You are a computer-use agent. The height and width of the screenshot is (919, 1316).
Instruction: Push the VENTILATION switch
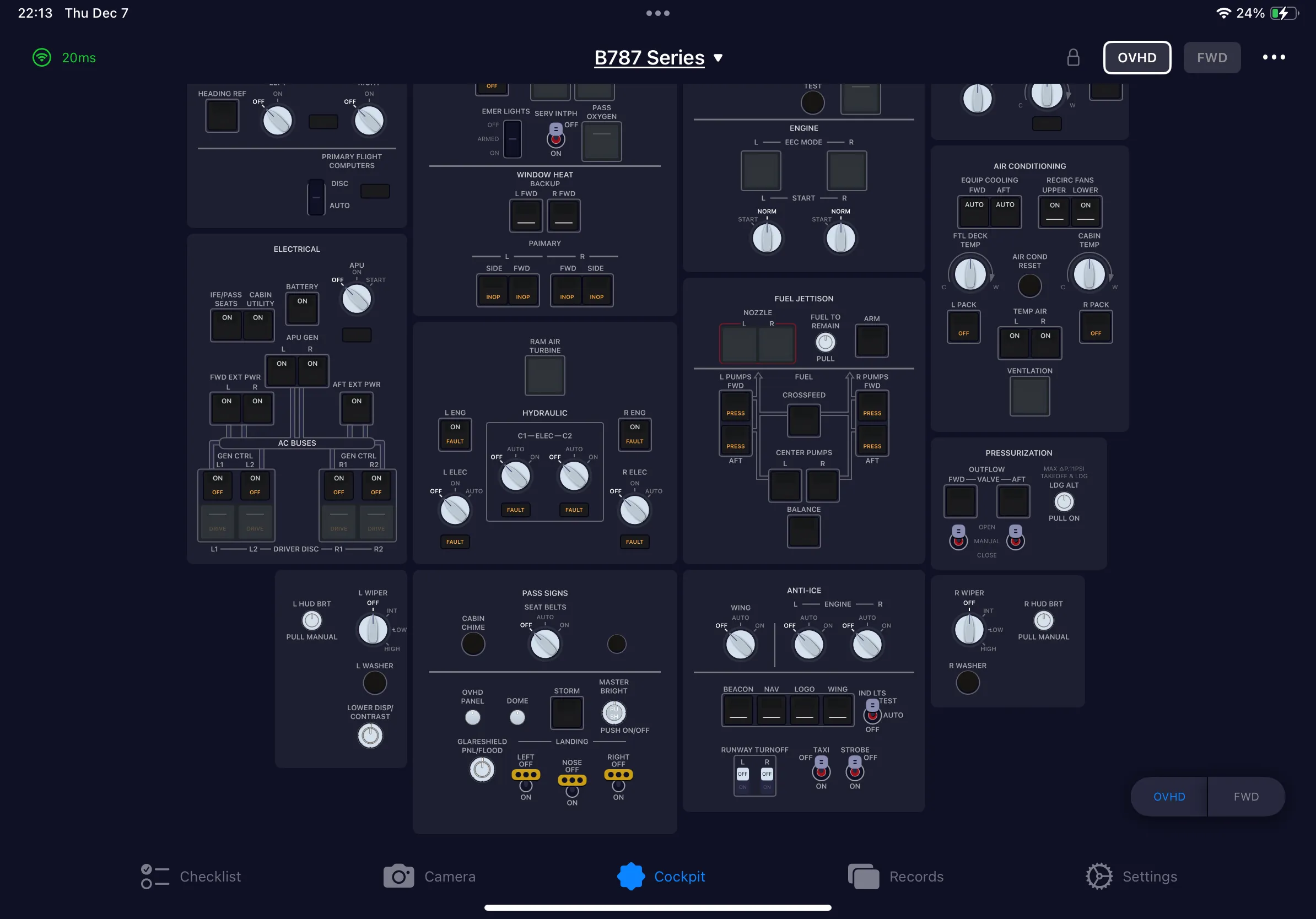pos(1029,396)
